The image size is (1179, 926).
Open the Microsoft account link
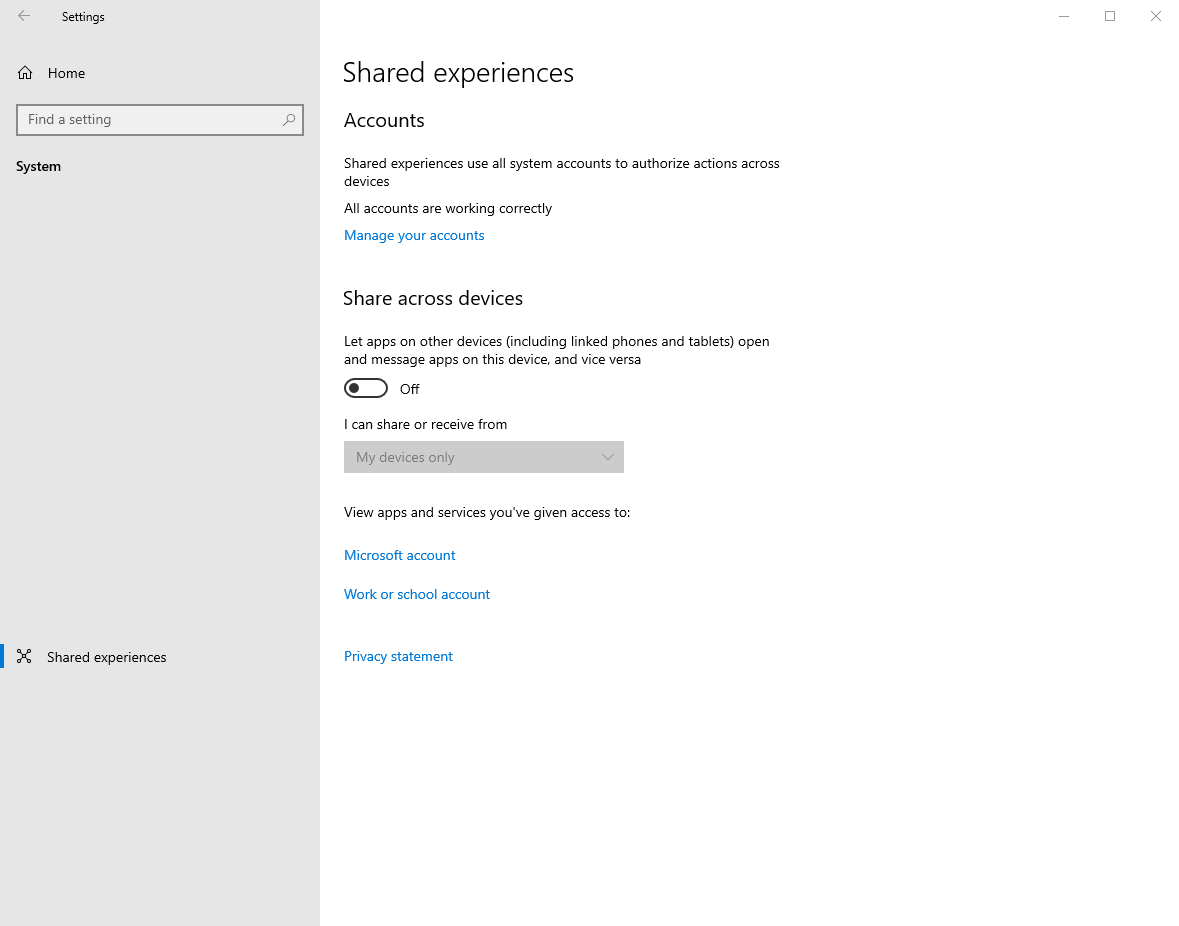[x=399, y=555]
